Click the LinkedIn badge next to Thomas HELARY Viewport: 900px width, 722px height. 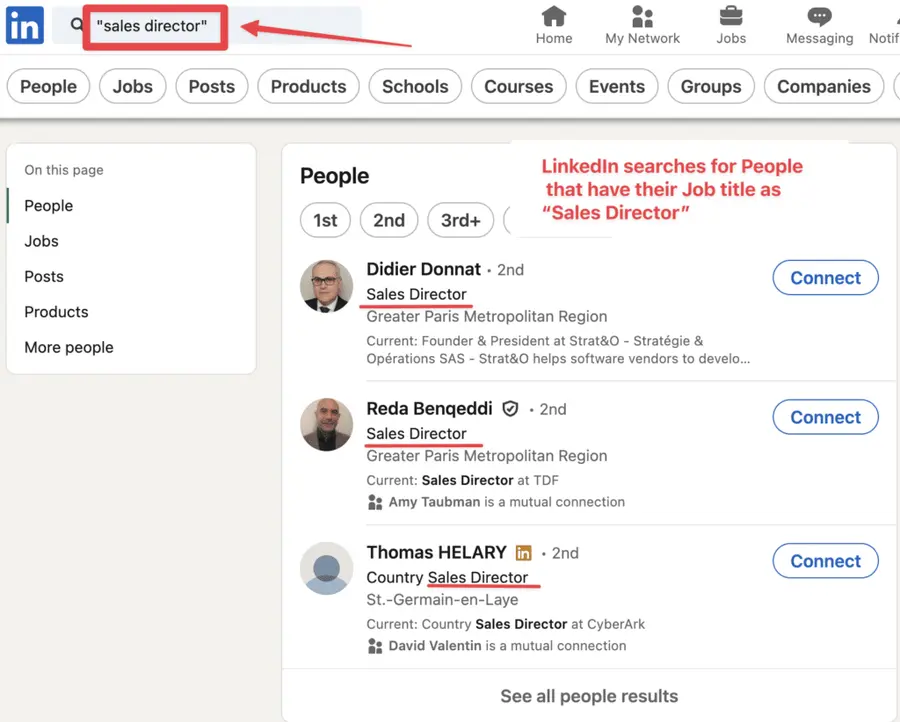pyautogui.click(x=524, y=552)
